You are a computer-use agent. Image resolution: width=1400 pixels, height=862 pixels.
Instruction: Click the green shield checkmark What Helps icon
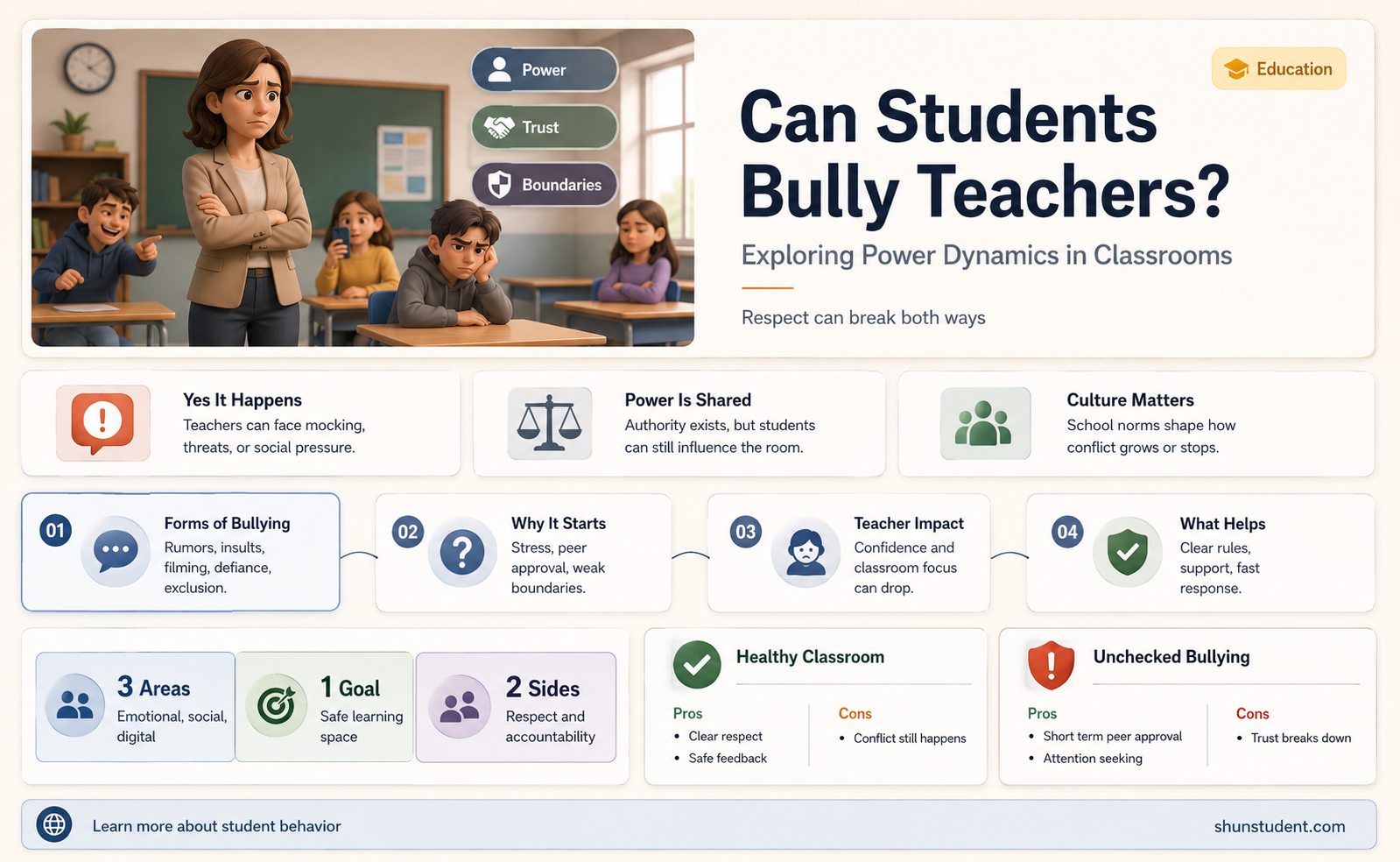[1128, 552]
